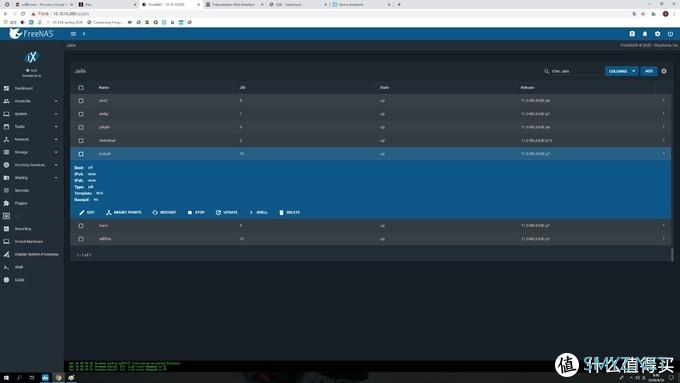Click the Windows taskbar search icon
Screen dimensions: 680x383
(x=19, y=378)
